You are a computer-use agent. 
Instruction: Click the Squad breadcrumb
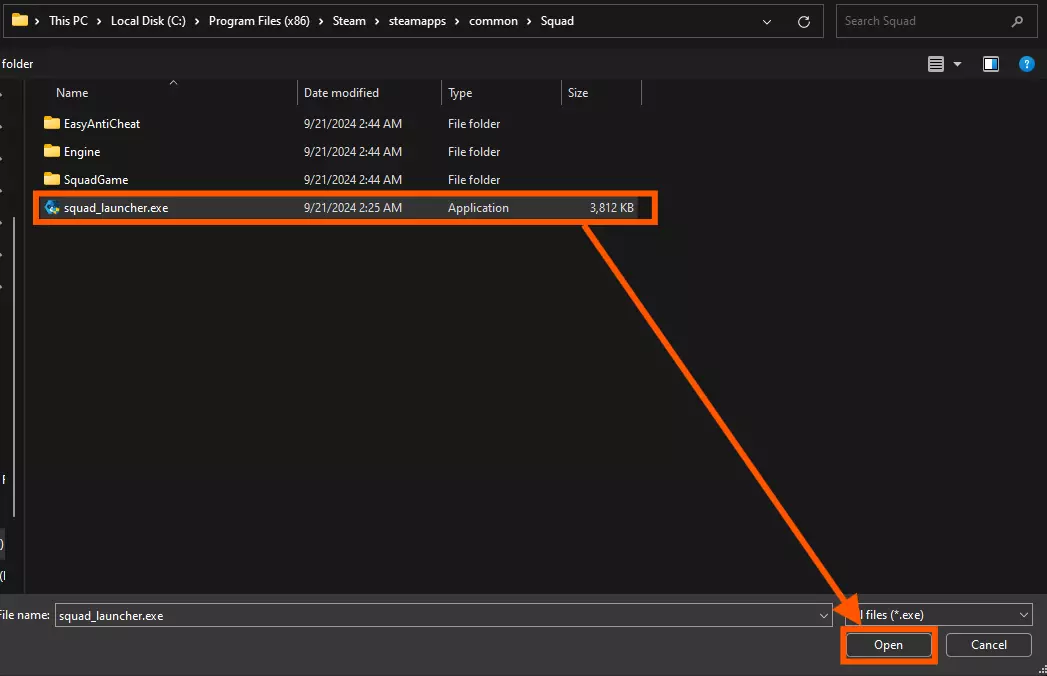[x=557, y=21]
